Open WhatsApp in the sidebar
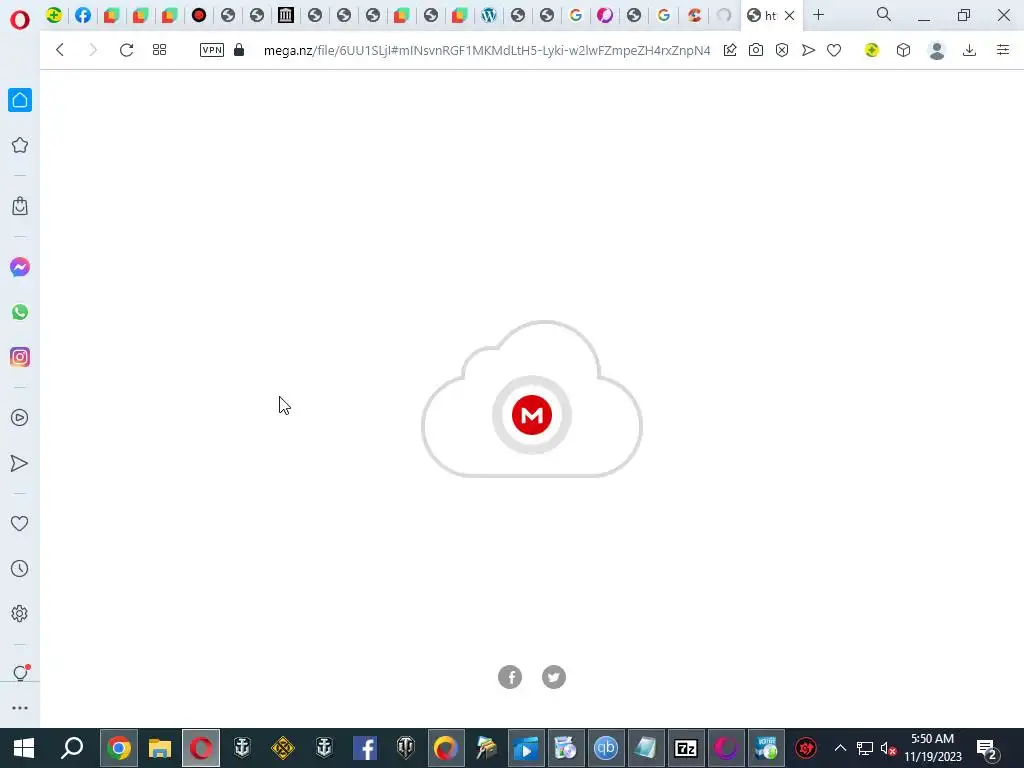This screenshot has height=768, width=1024. coord(20,312)
